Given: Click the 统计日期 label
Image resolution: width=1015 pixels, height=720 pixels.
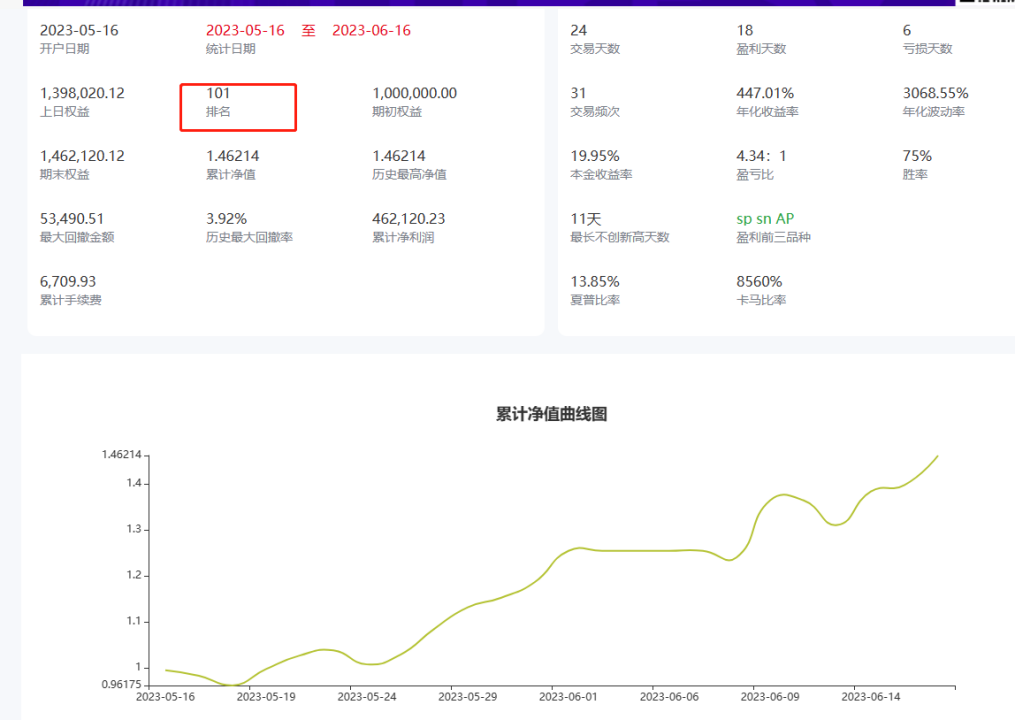Looking at the screenshot, I should tap(230, 49).
